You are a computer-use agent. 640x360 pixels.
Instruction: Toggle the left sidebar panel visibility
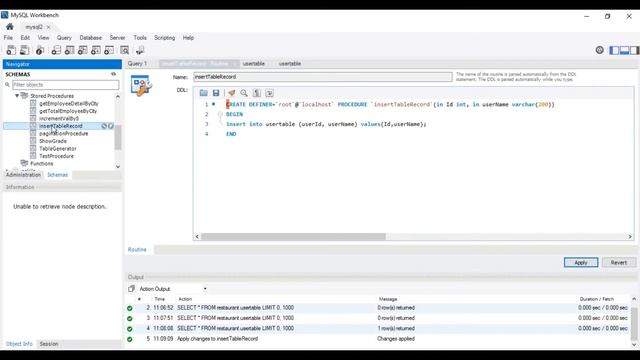[x=614, y=50]
